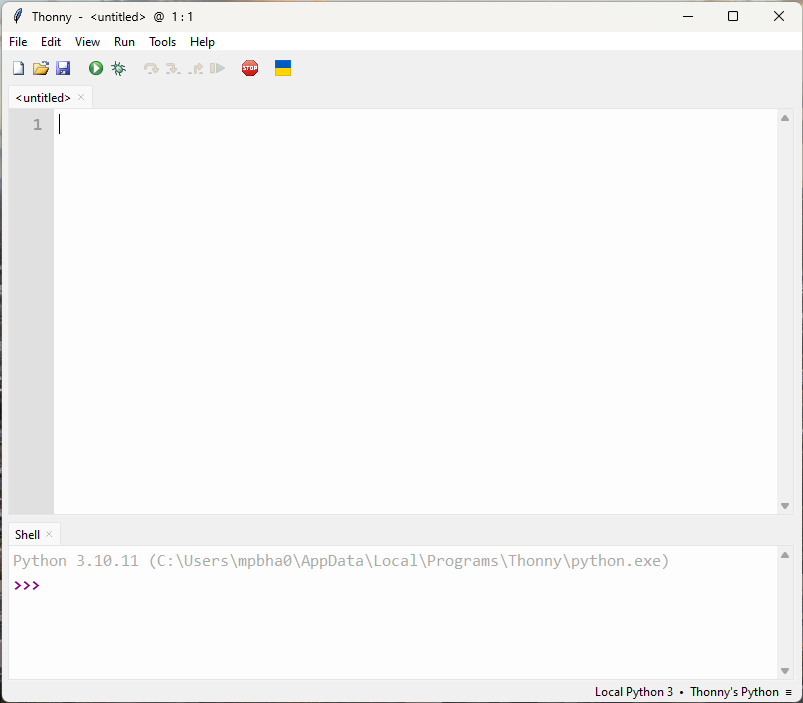Open the Tools menu
The image size is (803, 703).
click(162, 41)
